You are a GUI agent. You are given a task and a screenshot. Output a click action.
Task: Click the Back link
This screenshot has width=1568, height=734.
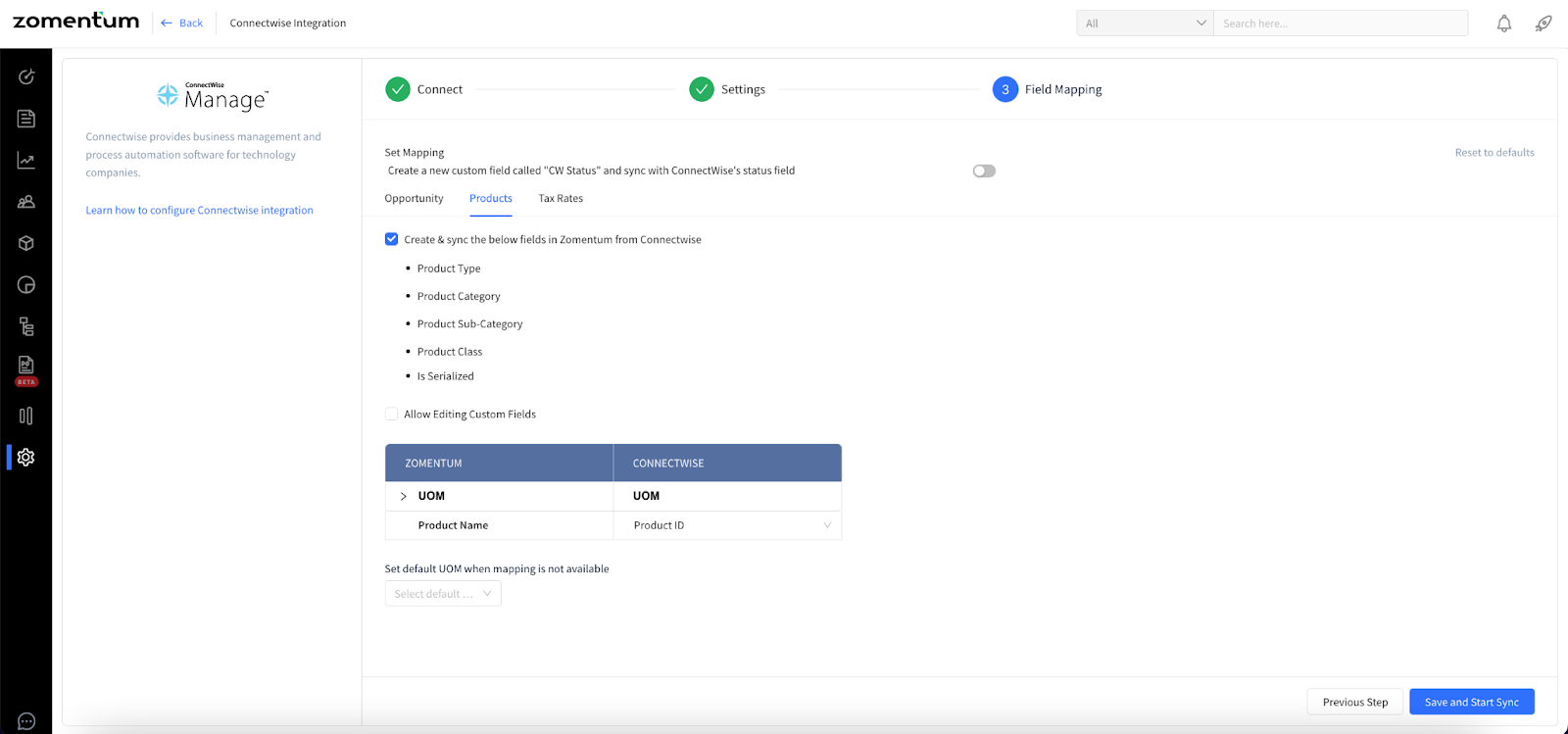(x=182, y=23)
